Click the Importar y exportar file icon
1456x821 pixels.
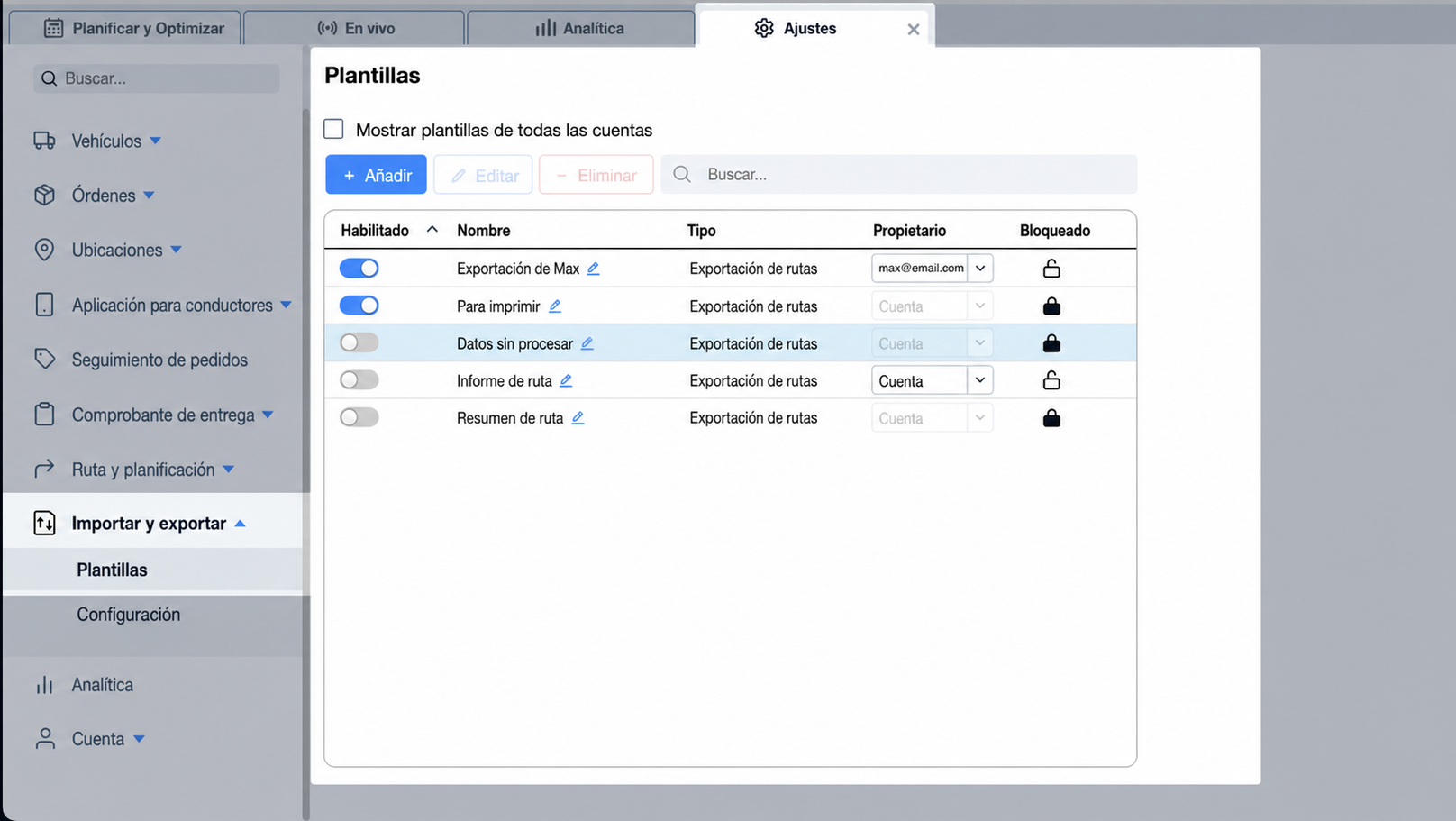(x=44, y=523)
